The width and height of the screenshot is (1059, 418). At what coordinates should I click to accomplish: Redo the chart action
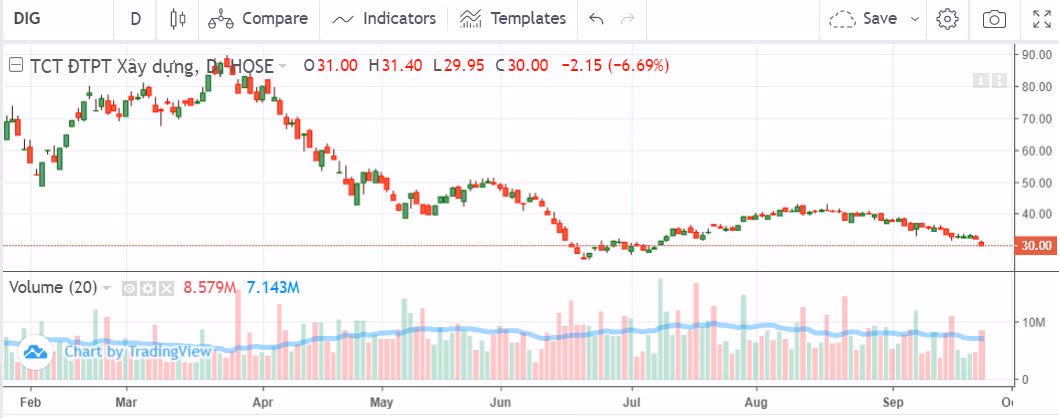[x=628, y=18]
